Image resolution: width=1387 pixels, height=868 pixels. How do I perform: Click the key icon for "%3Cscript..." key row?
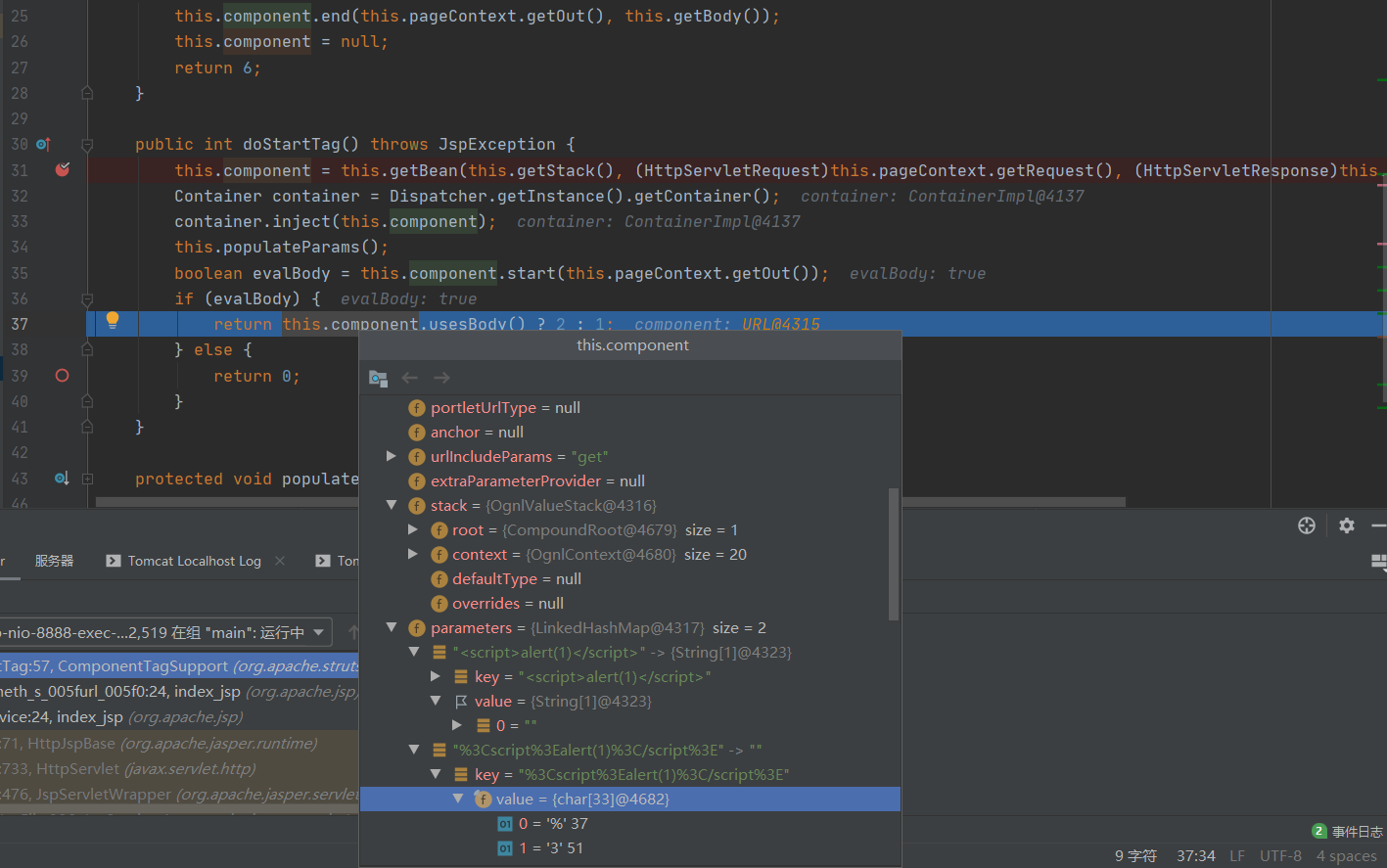point(461,774)
